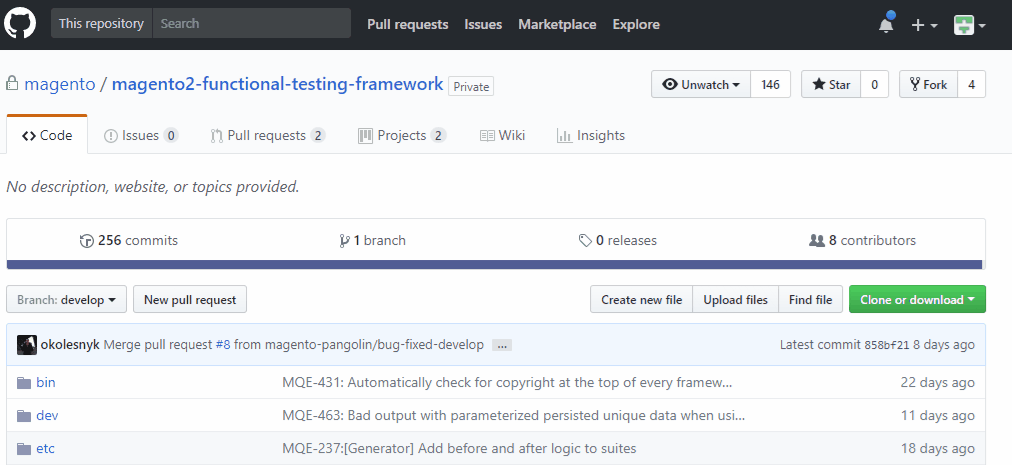Click the bin folder icon
This screenshot has width=1012, height=465.
[24, 382]
